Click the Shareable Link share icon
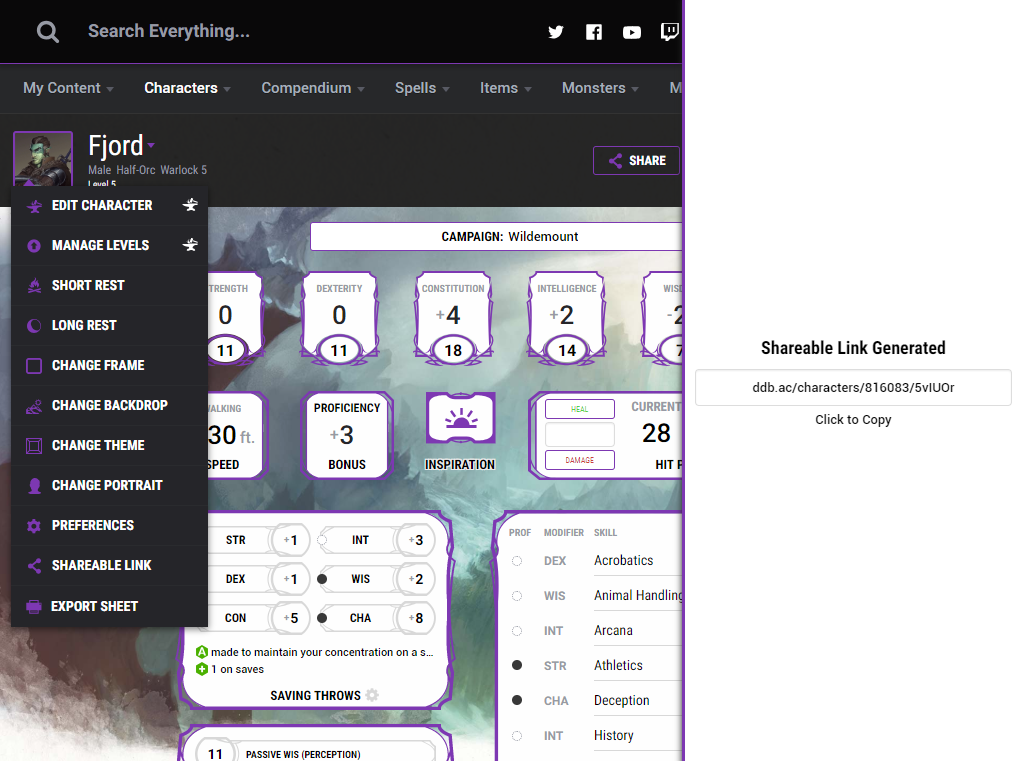 34,566
